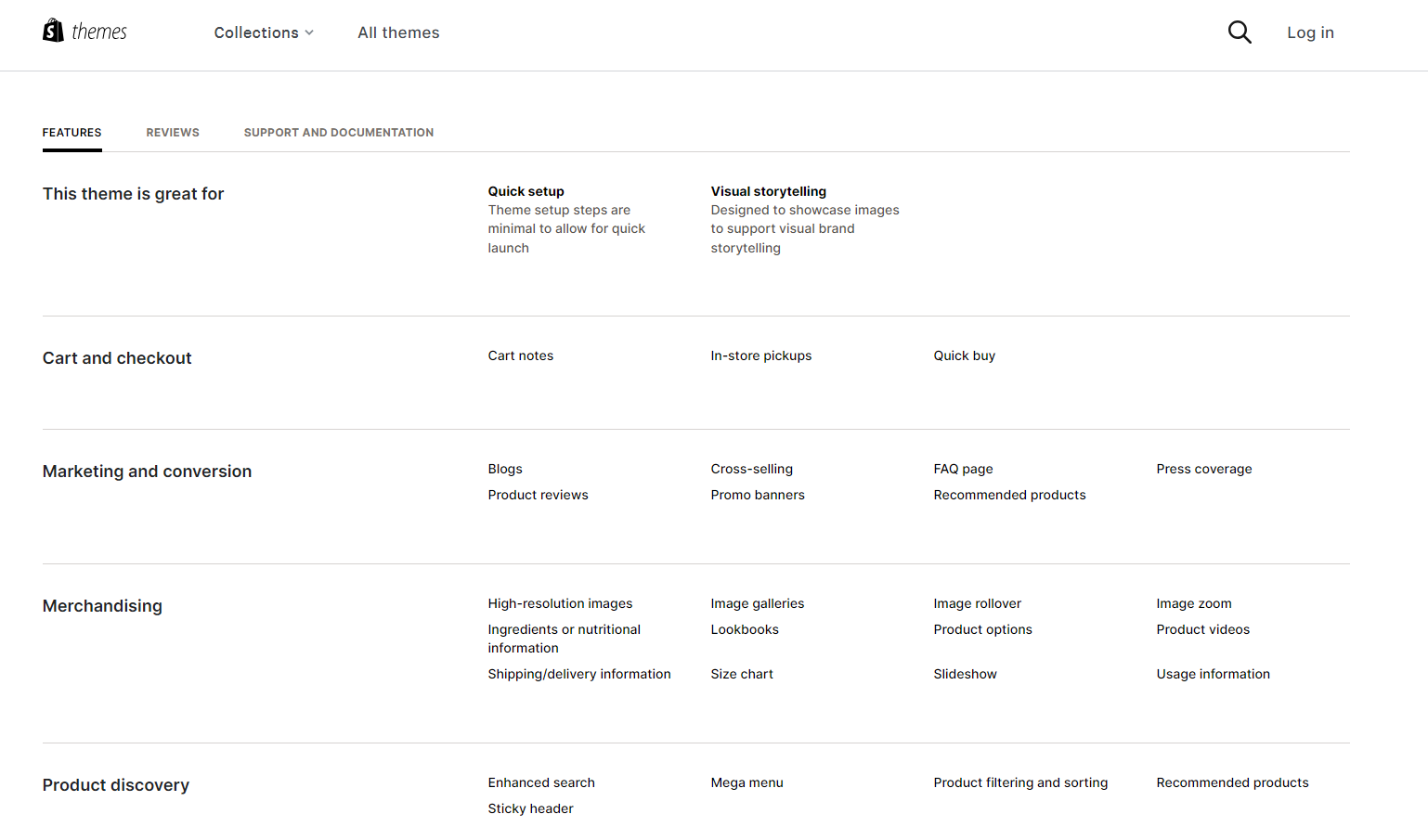Click the Size chart item
The height and width of the screenshot is (840, 1428).
pyautogui.click(x=742, y=674)
